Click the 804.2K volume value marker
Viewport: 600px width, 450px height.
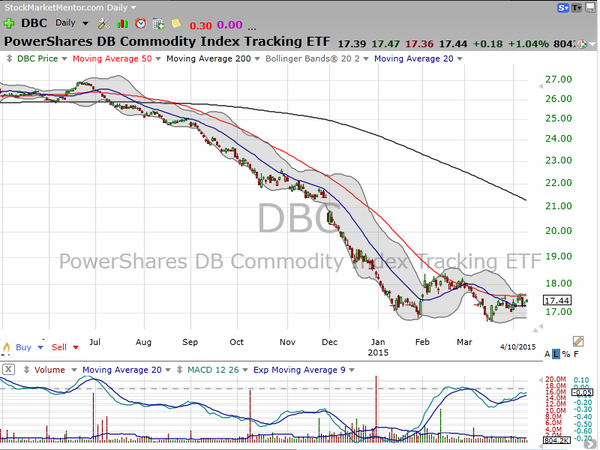pos(557,440)
